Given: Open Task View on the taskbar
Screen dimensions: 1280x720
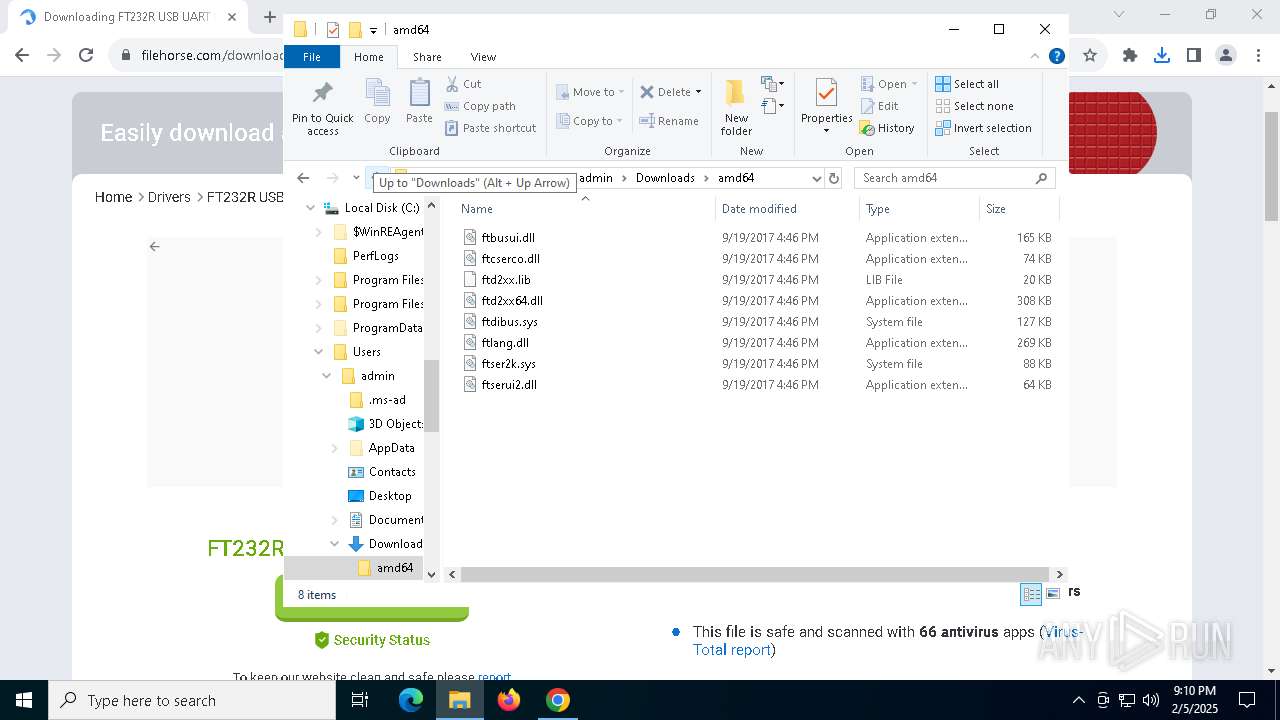Looking at the screenshot, I should click(x=360, y=700).
